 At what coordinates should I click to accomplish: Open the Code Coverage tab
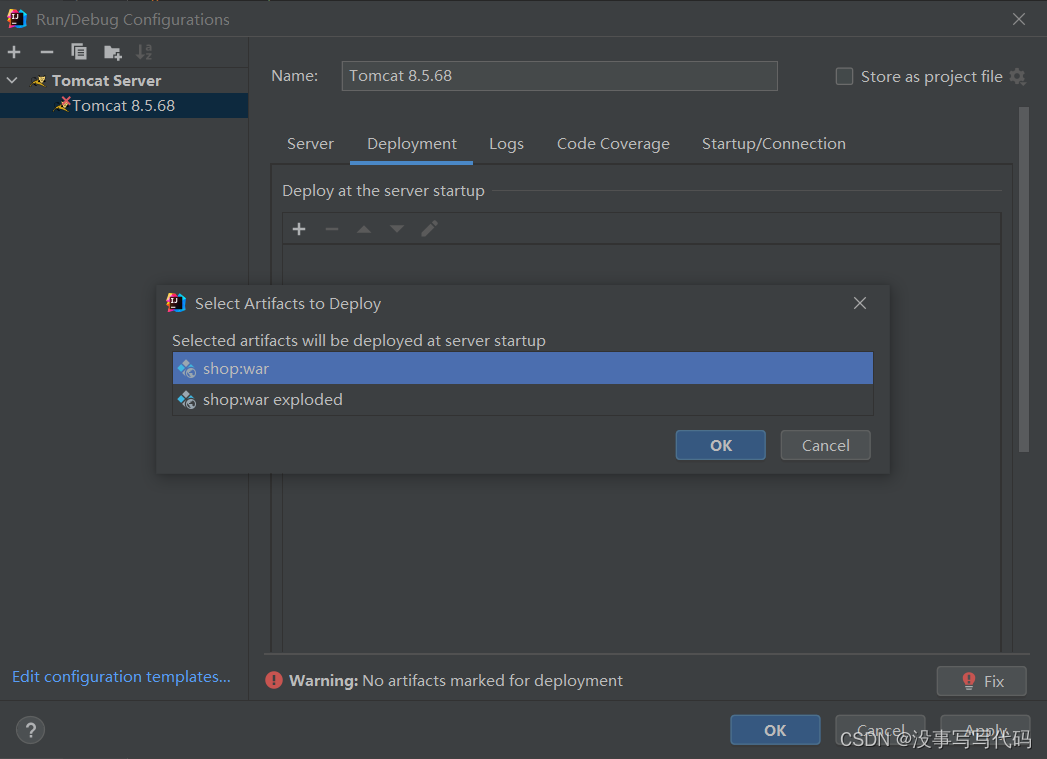613,144
